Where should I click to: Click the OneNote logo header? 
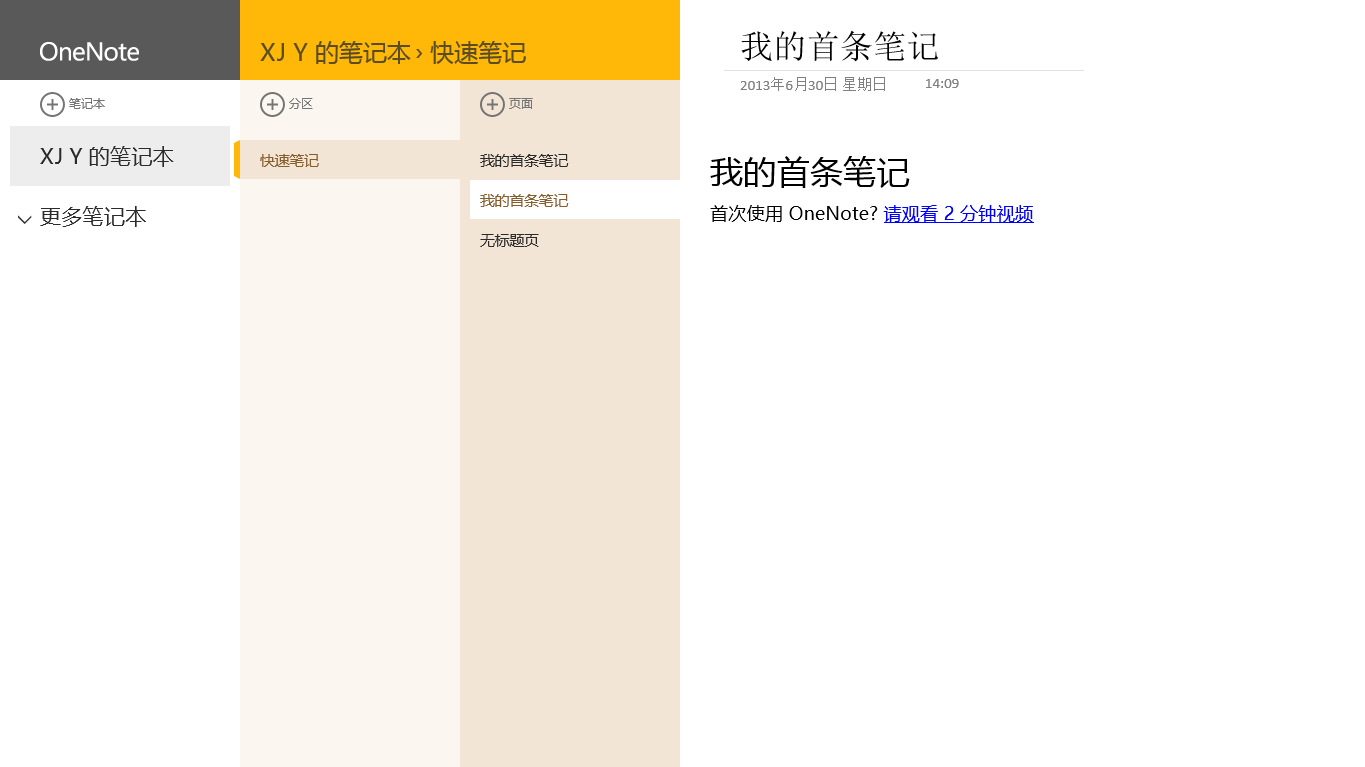pos(90,52)
